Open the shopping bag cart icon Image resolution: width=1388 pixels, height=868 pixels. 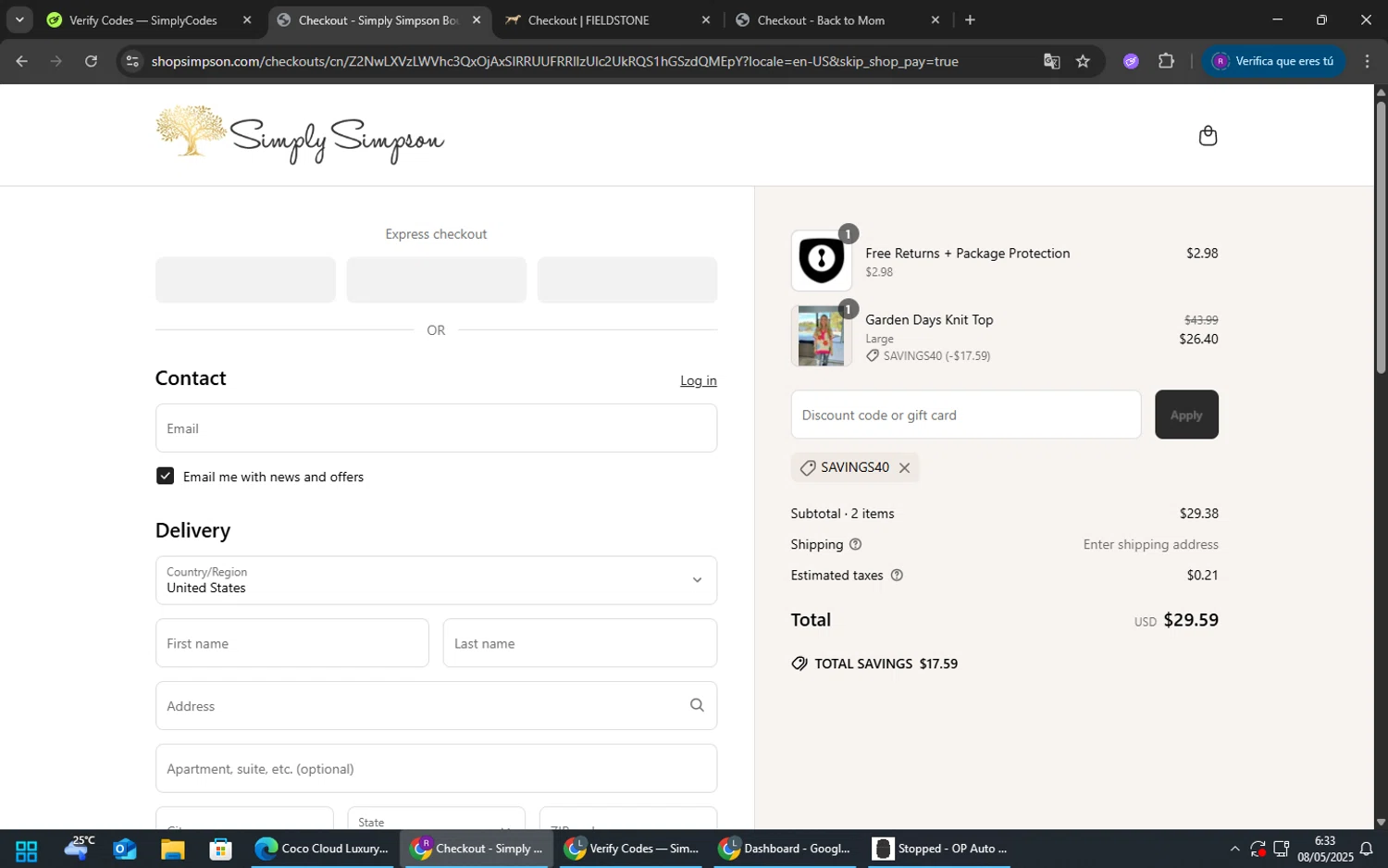tap(1208, 136)
